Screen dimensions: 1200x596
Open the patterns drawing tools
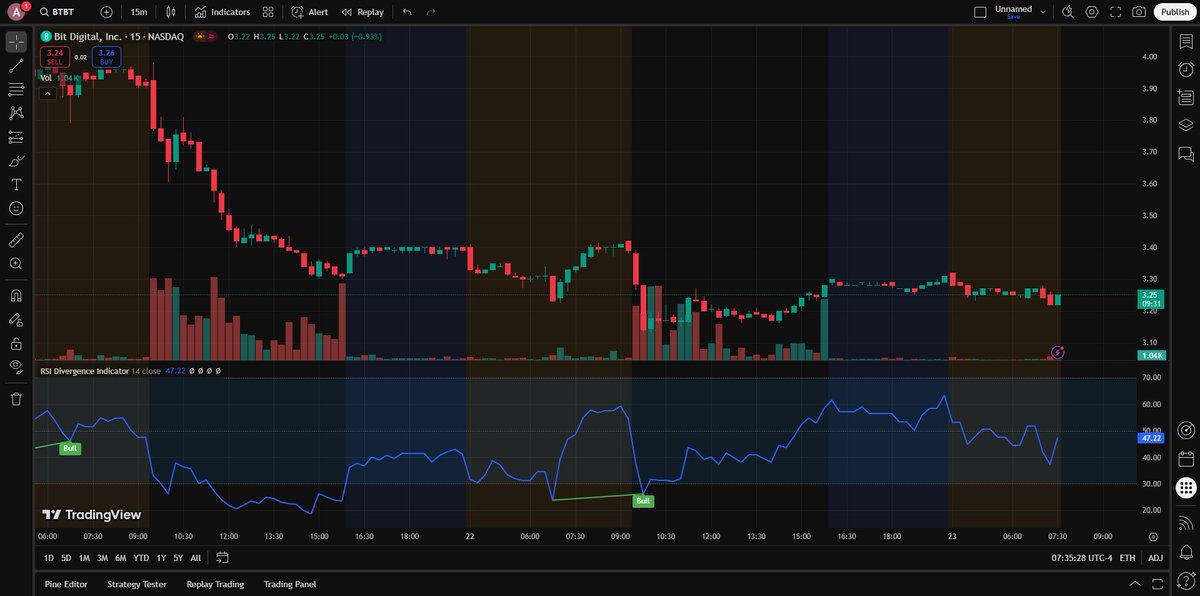click(x=16, y=114)
